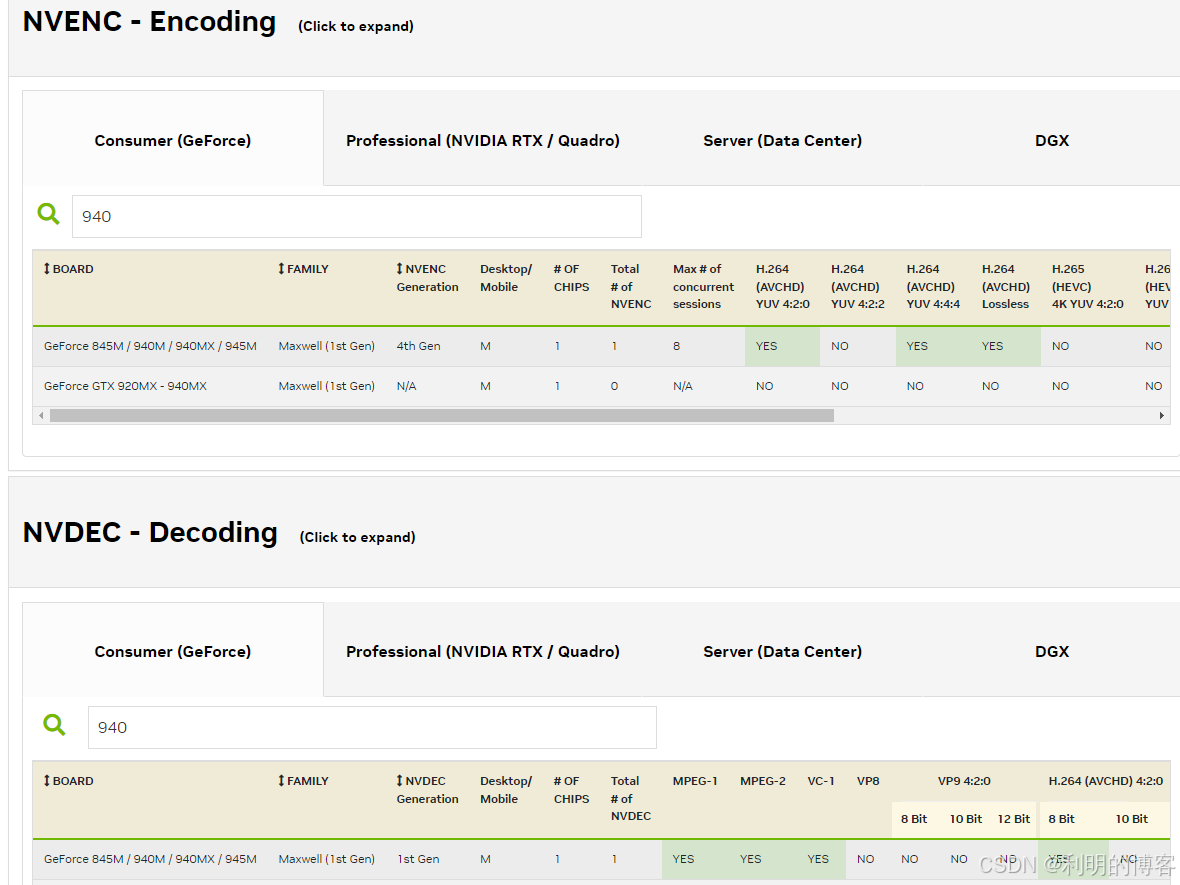Sort by NVENC Generation column
Screen dimensions: 1180x885
click(427, 278)
